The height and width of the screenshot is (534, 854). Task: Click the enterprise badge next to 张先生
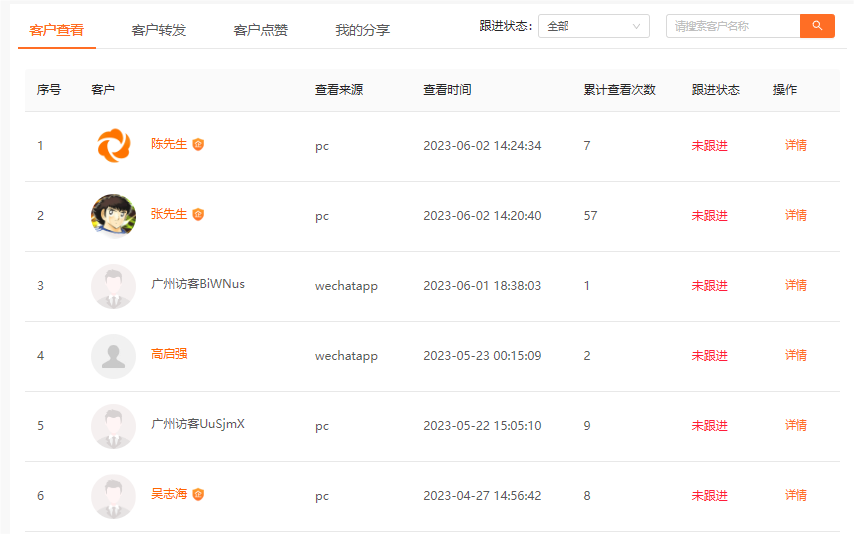click(198, 214)
